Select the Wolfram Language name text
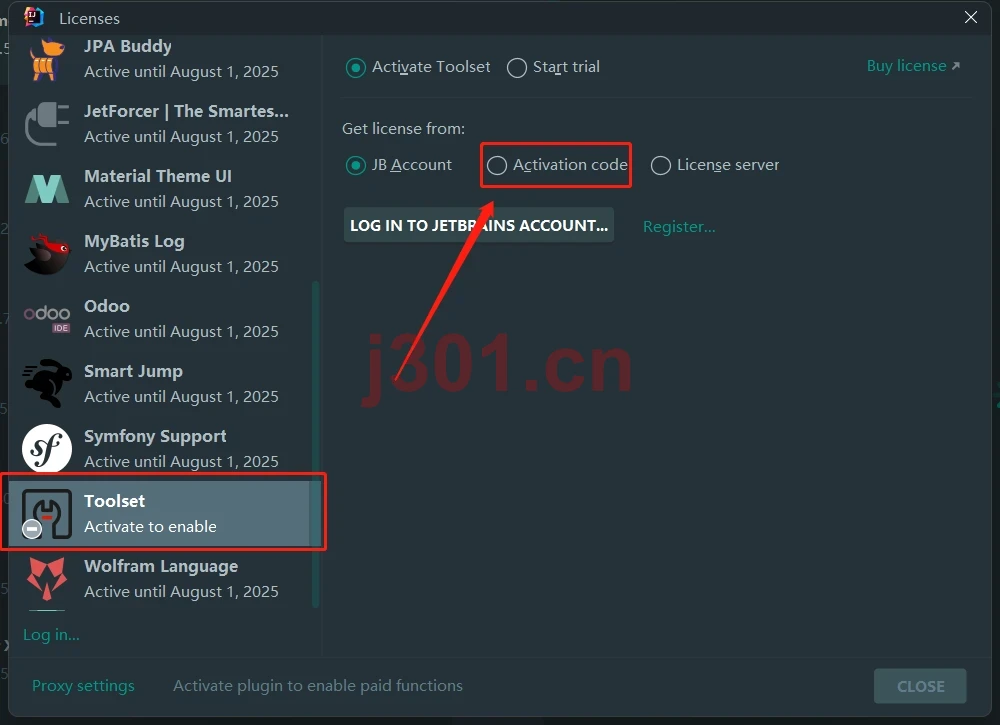The image size is (1000, 725). [x=161, y=566]
